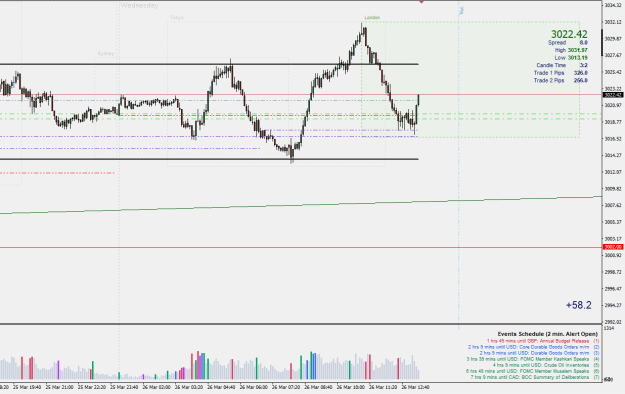Select the GBP Annual Budget Release event
The height and width of the screenshot is (394, 625).
[x=542, y=341]
